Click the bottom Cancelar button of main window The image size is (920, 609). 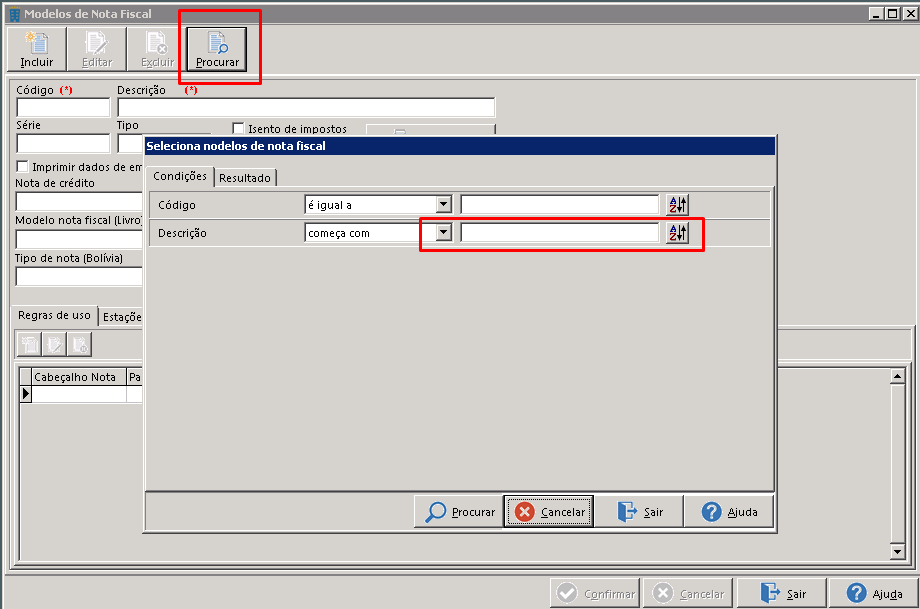point(689,593)
